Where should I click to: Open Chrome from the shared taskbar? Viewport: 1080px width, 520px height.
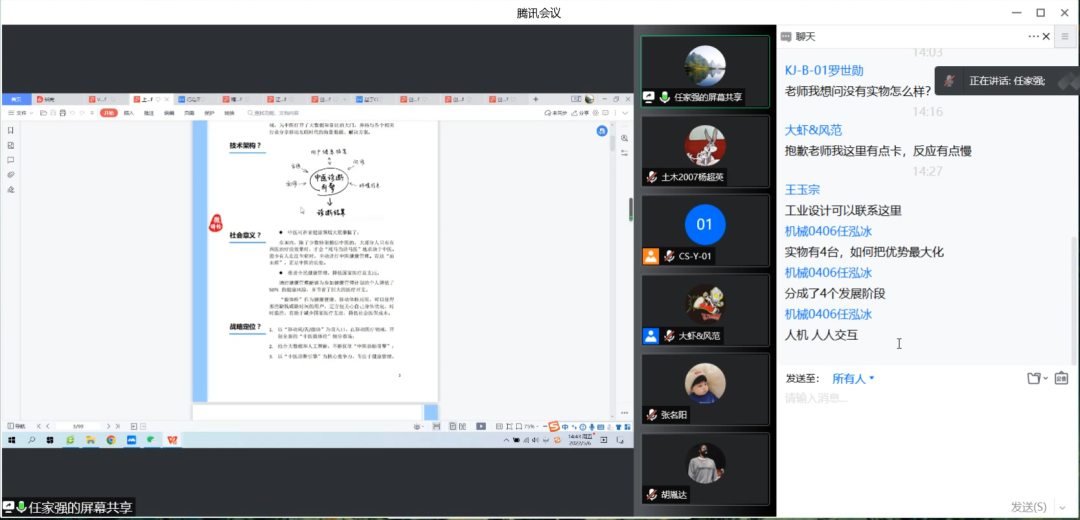point(111,440)
